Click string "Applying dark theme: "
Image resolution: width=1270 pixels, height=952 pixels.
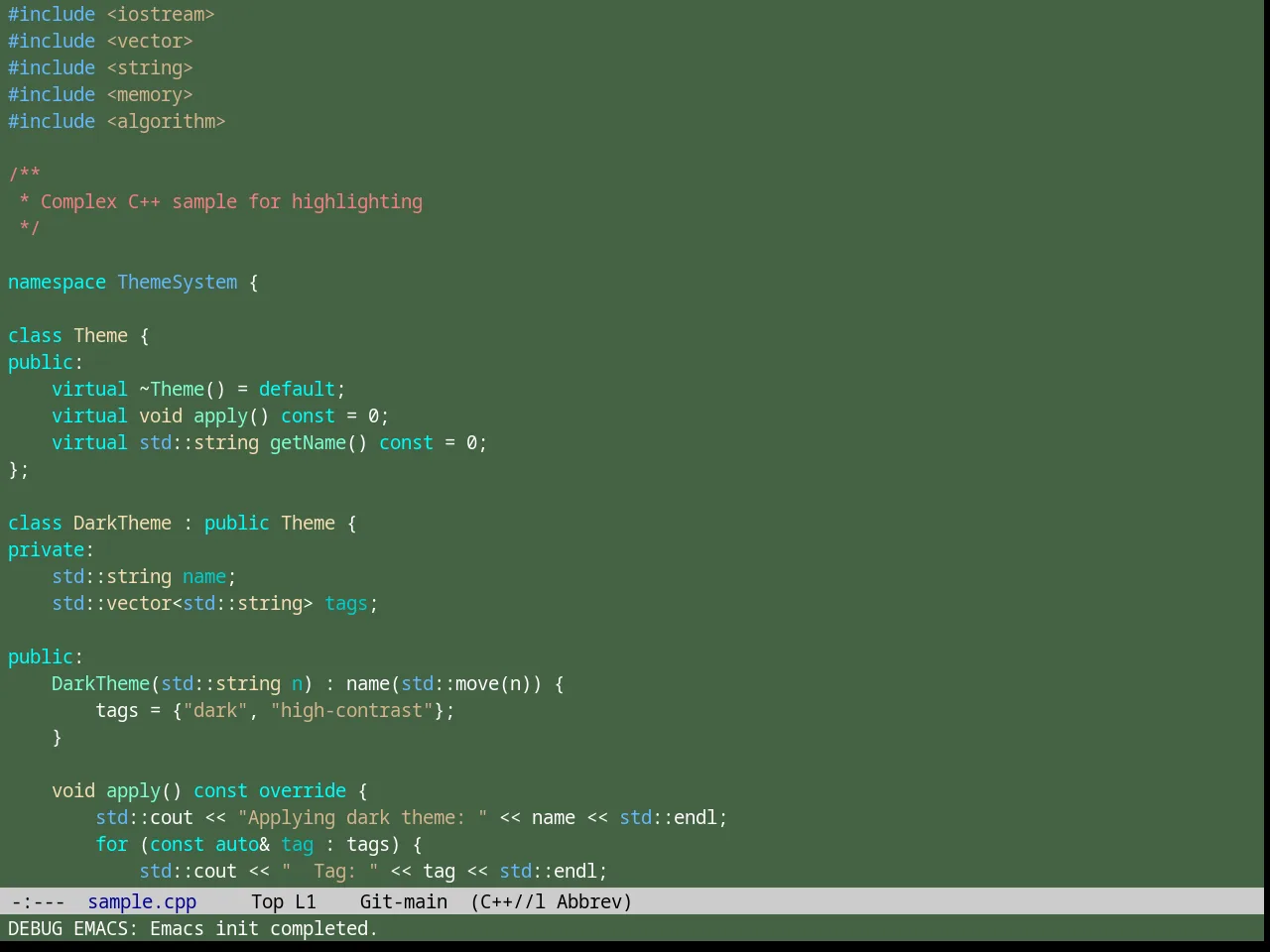pos(362,817)
